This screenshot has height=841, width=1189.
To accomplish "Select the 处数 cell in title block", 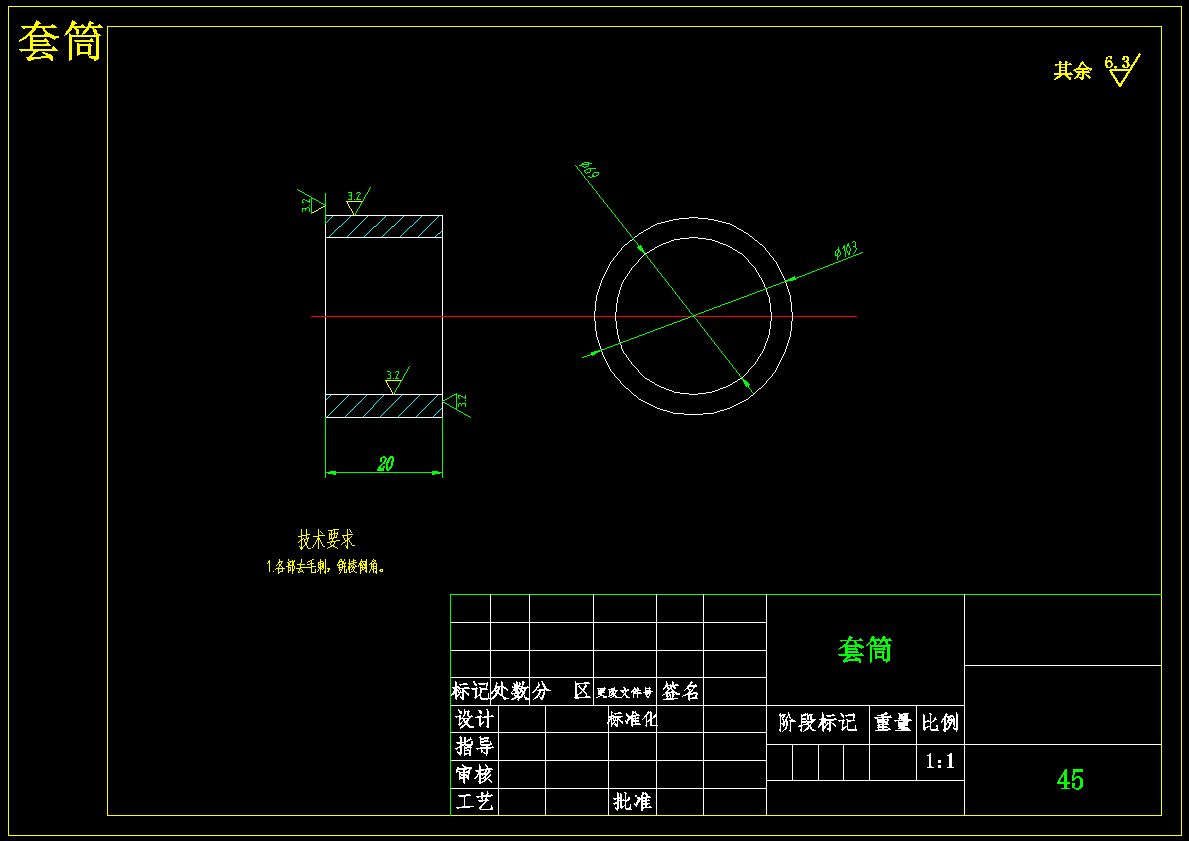I will pyautogui.click(x=510, y=691).
